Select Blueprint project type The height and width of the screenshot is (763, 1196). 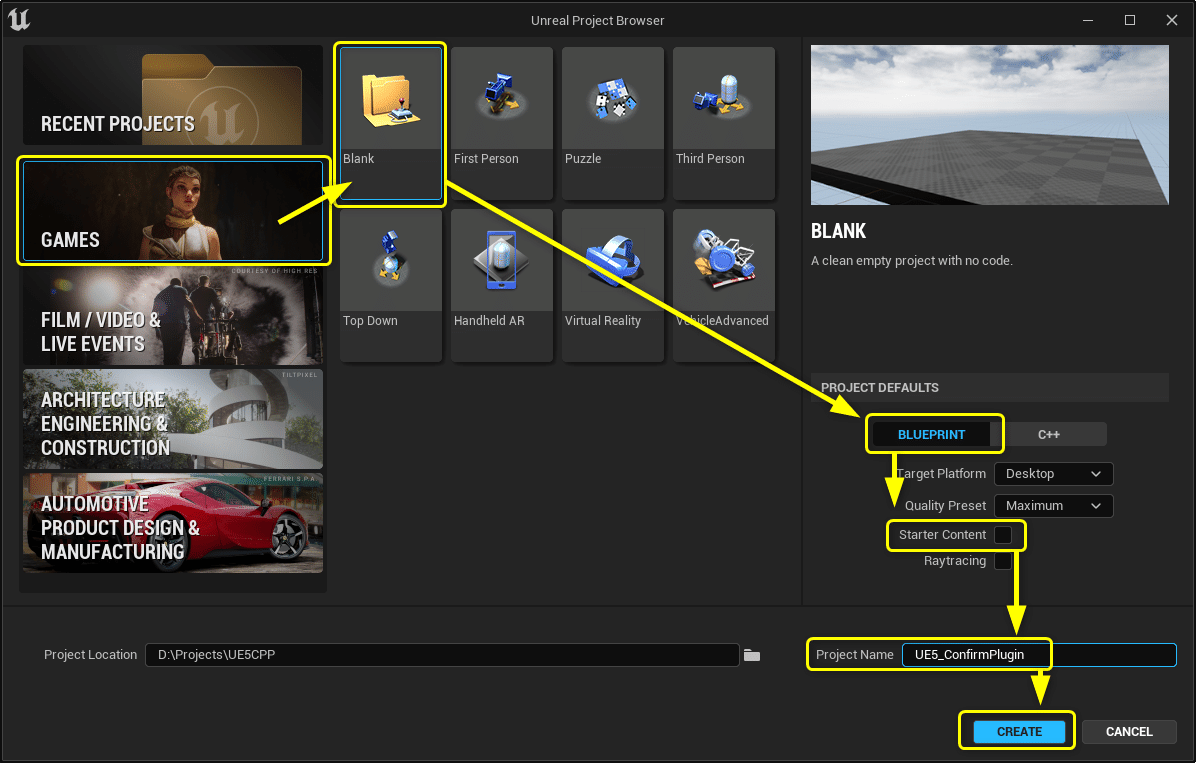[931, 434]
